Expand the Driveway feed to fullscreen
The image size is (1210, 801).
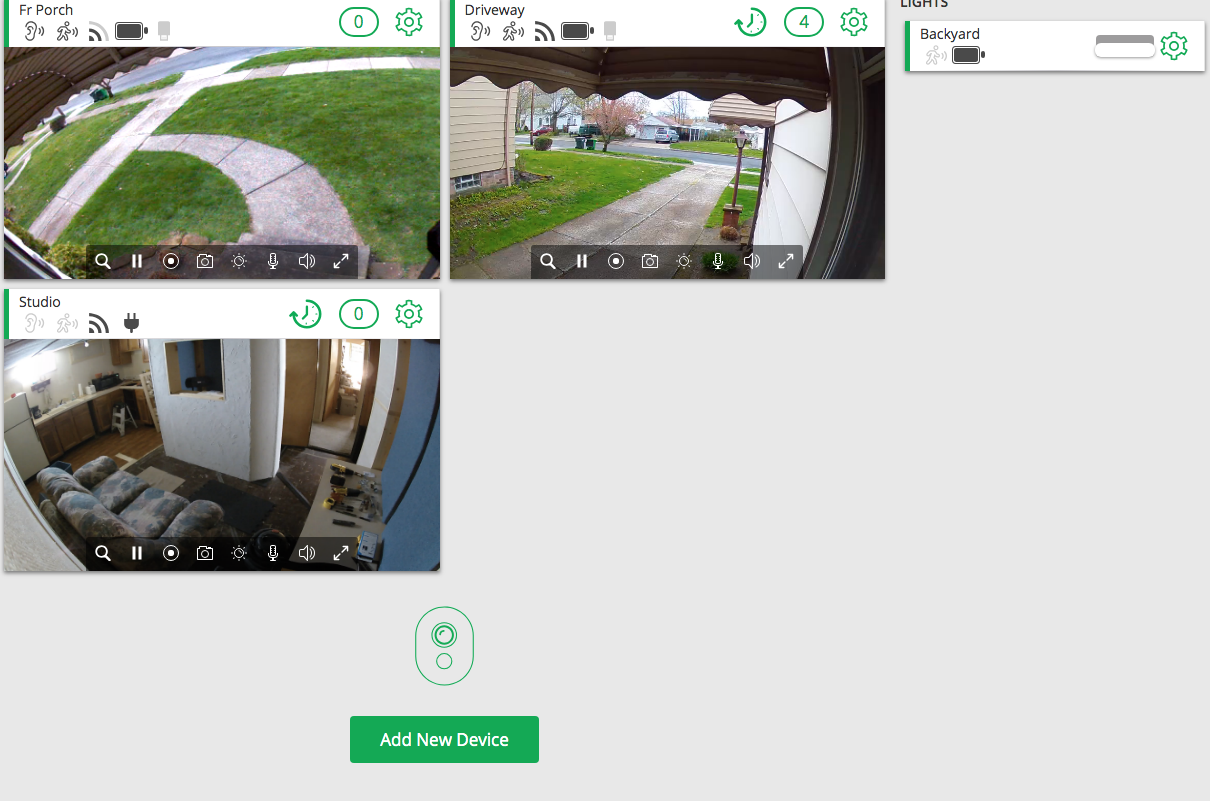point(786,261)
